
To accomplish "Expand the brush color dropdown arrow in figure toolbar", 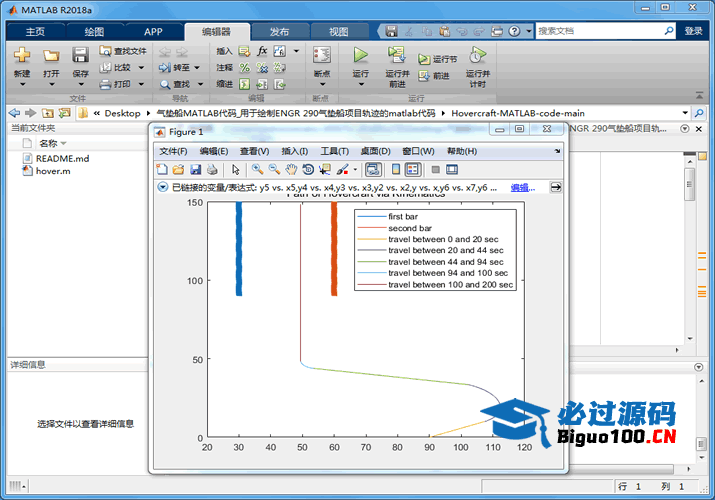I will [355, 170].
